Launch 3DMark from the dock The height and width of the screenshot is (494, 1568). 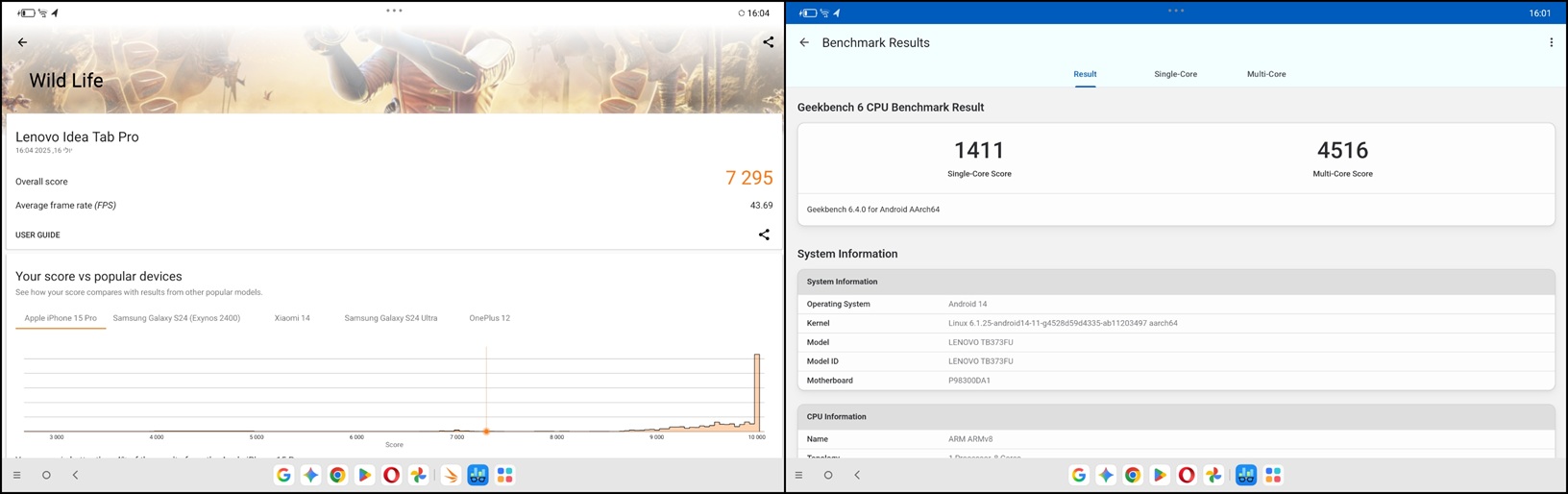click(451, 475)
